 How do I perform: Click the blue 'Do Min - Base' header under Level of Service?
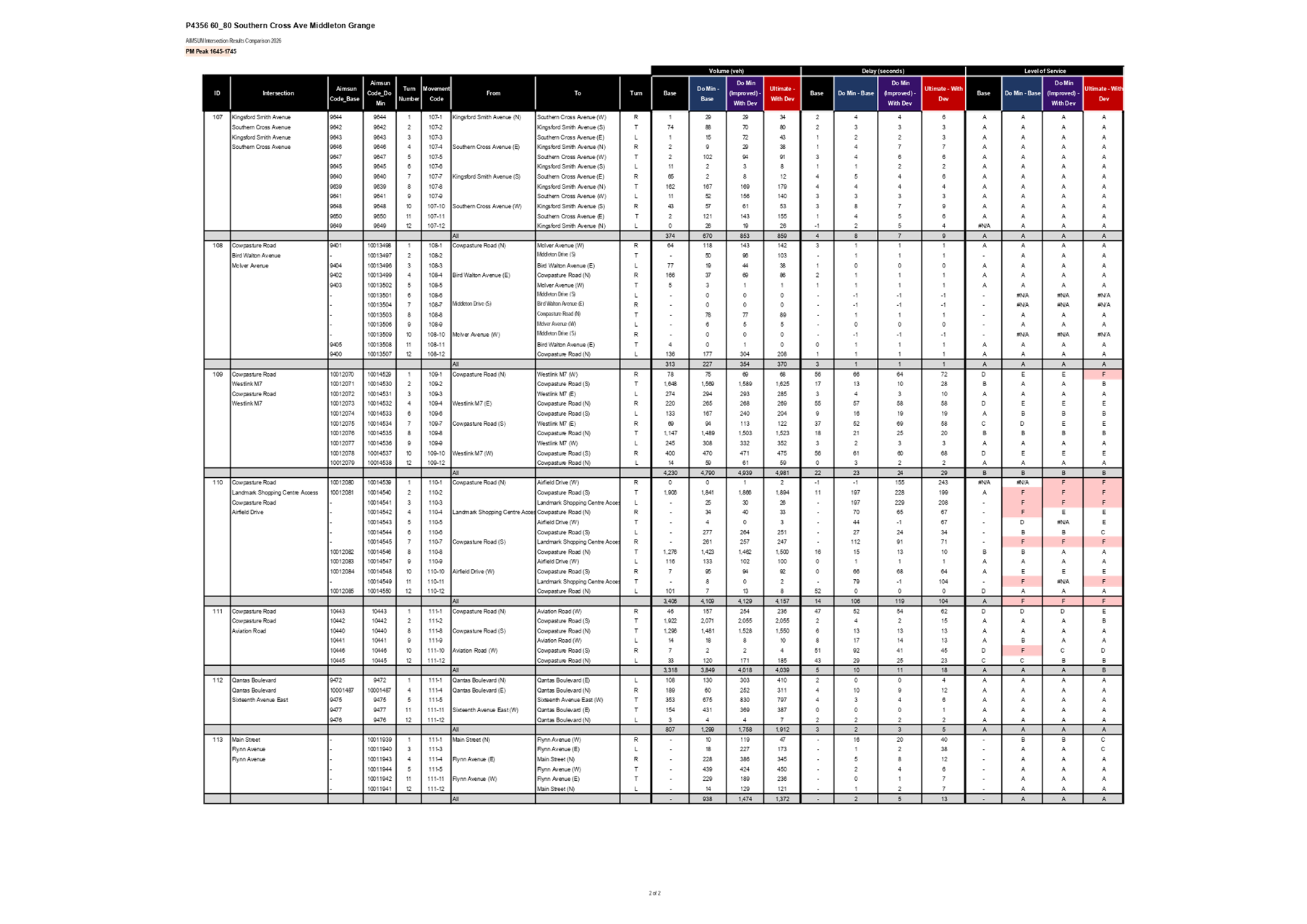point(1022,93)
